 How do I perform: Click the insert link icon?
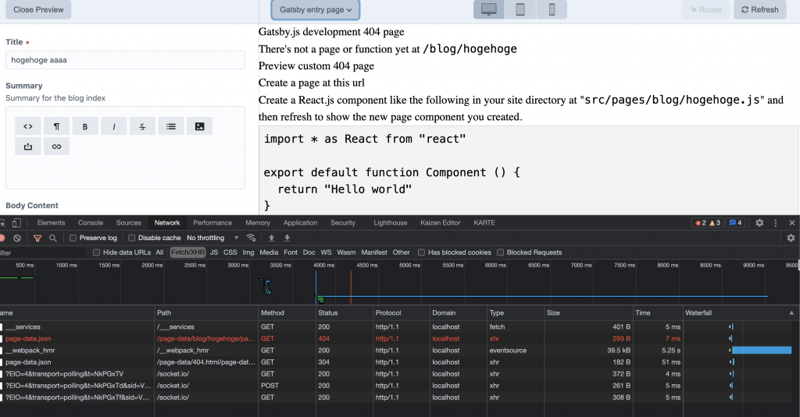pyautogui.click(x=56, y=147)
